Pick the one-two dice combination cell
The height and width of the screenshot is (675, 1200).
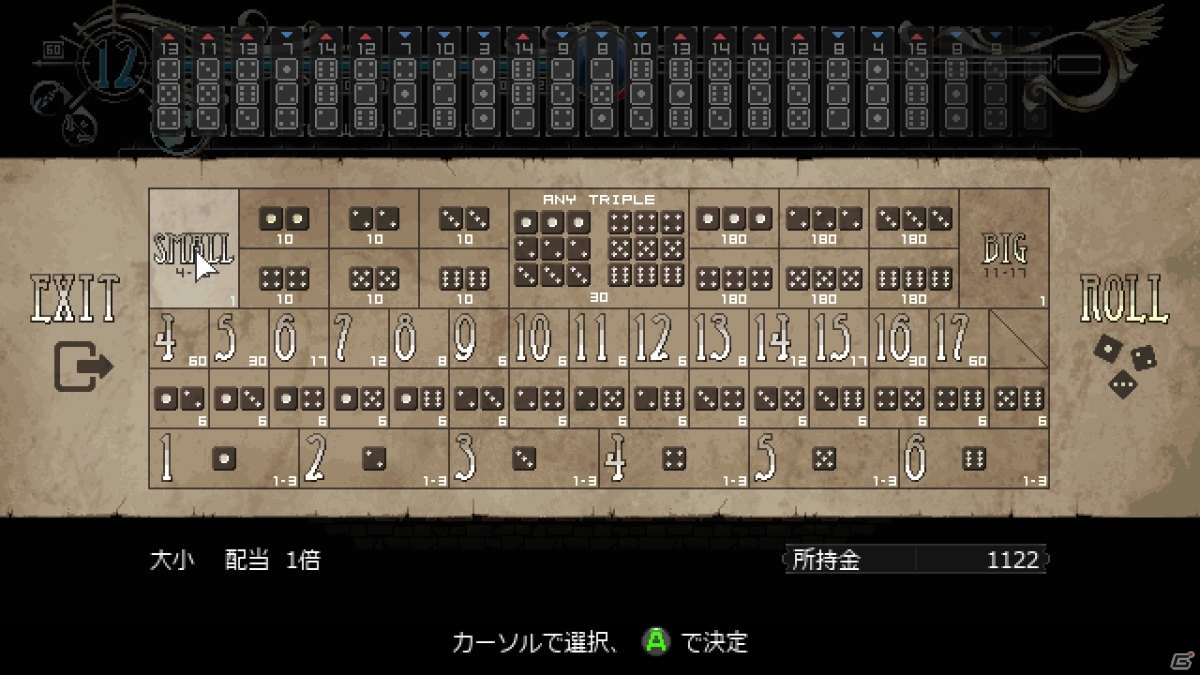point(179,399)
